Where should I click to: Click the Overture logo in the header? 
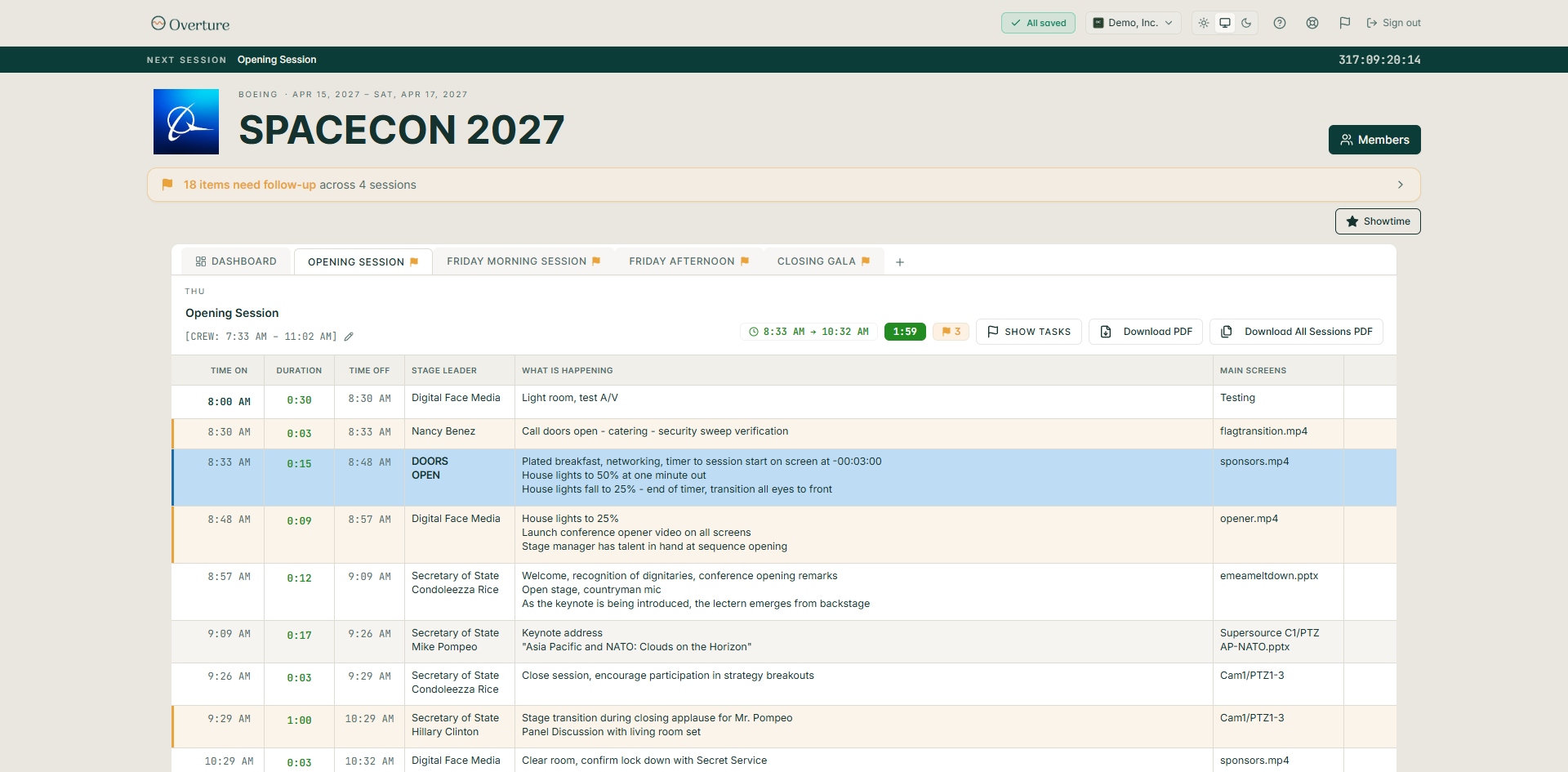point(190,24)
